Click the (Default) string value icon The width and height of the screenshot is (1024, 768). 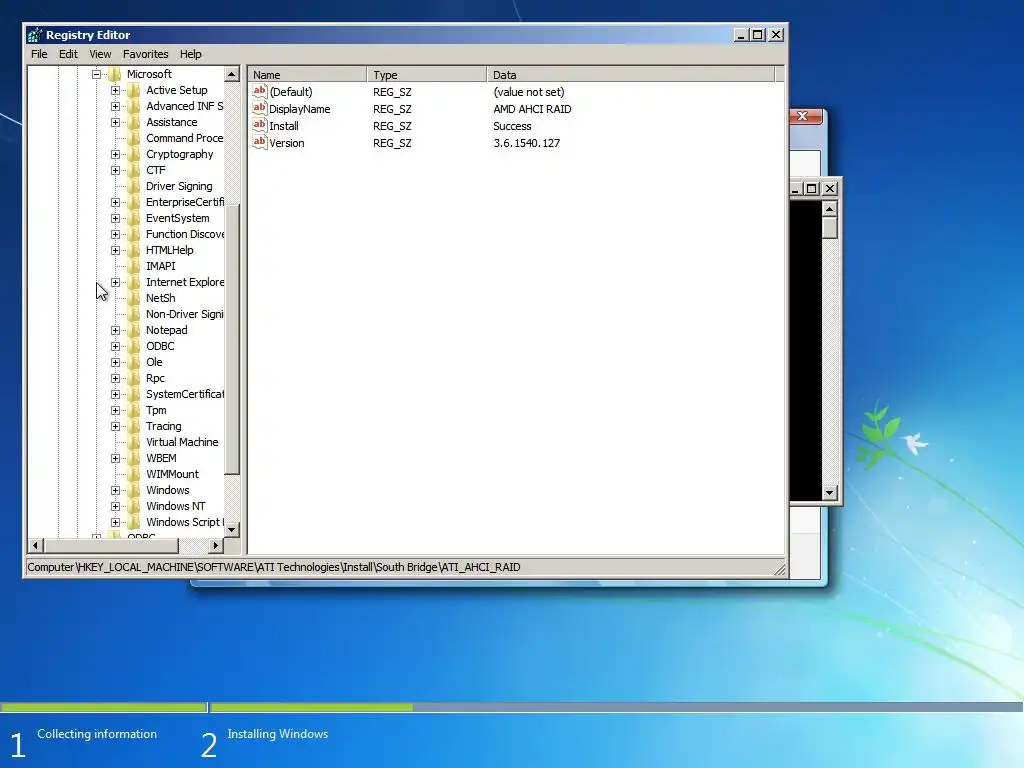click(x=260, y=91)
